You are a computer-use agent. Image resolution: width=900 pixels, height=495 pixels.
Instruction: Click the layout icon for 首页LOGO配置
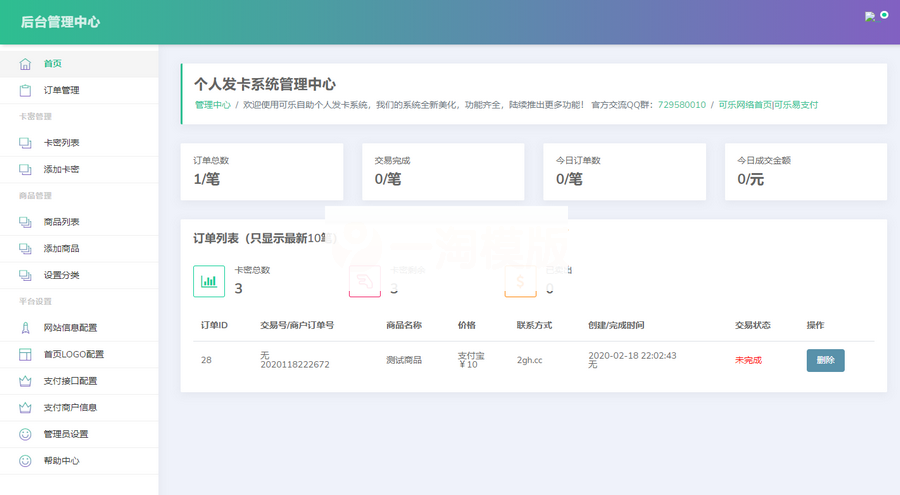pyautogui.click(x=25, y=355)
